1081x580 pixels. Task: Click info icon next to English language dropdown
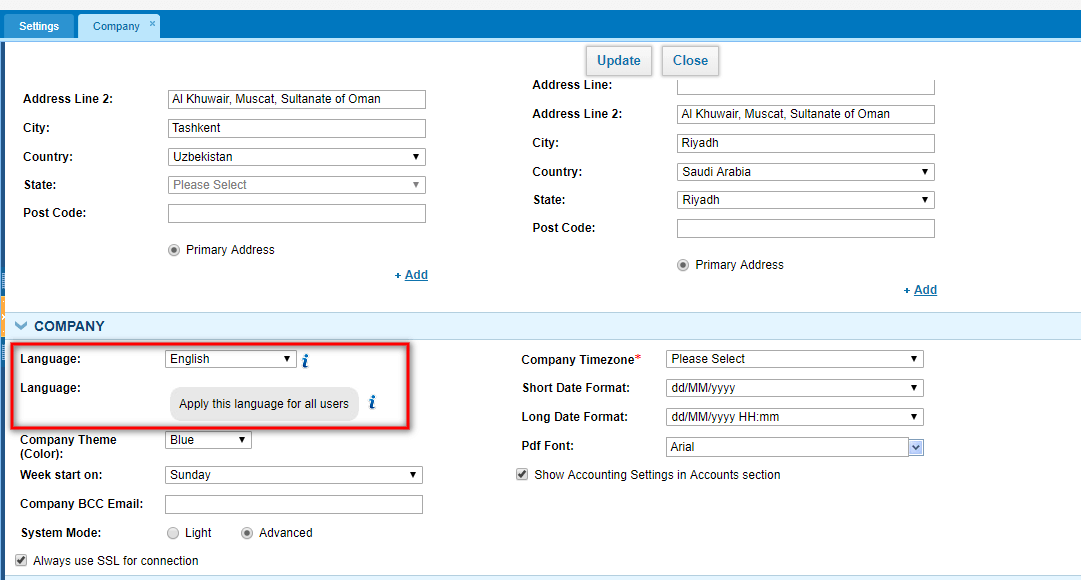(305, 360)
